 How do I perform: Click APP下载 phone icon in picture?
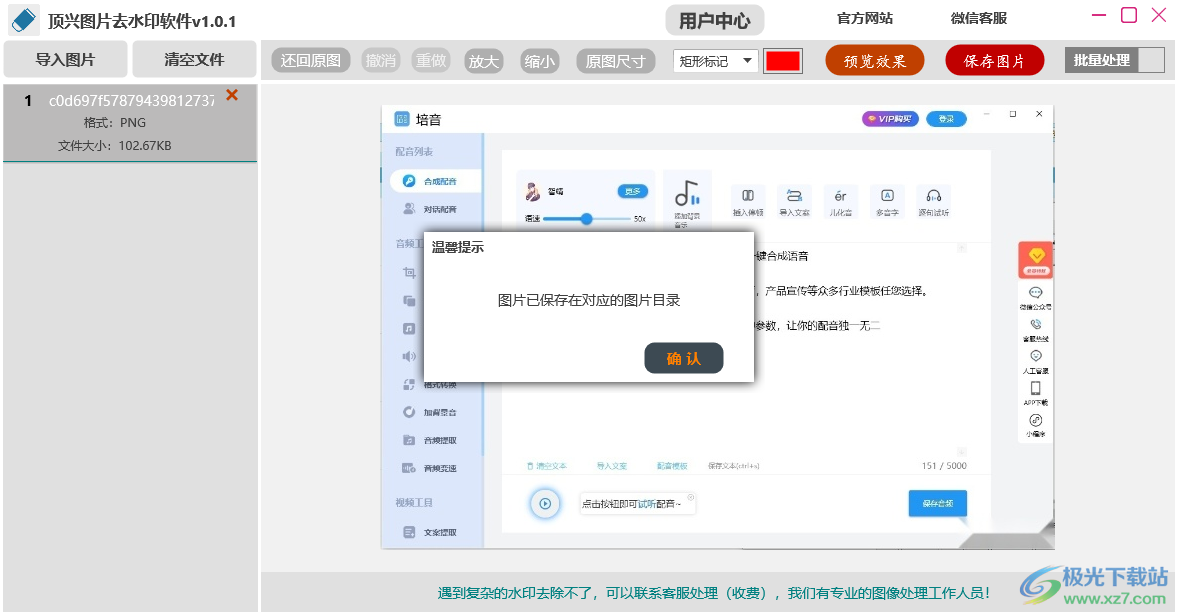[1035, 388]
